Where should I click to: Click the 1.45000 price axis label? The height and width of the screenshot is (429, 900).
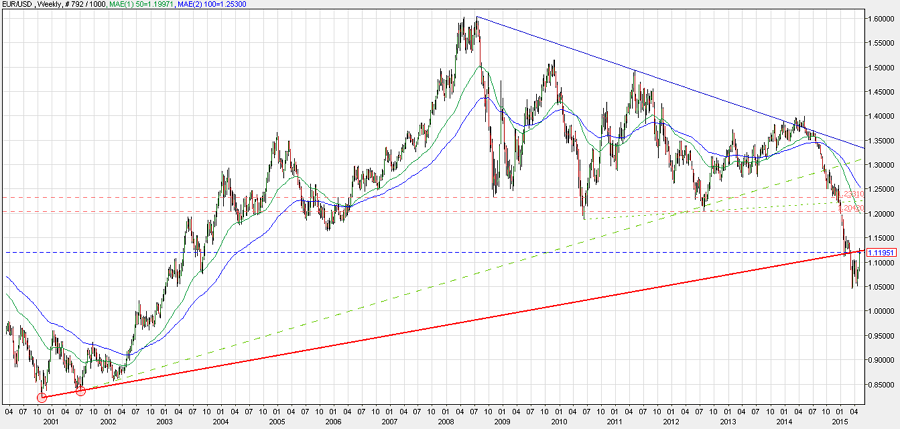[880, 92]
